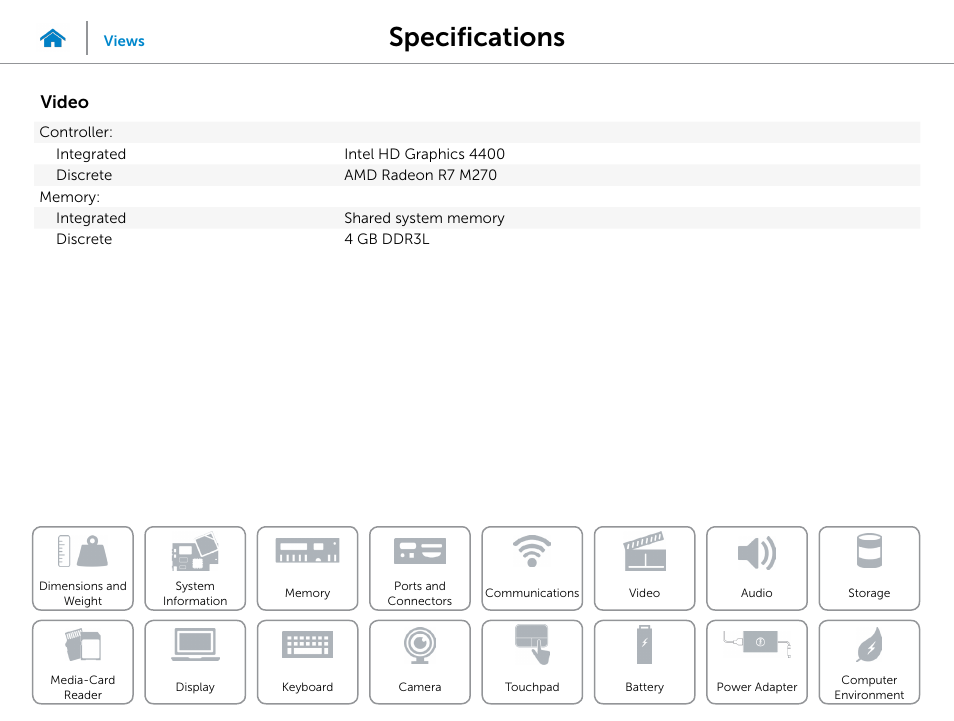This screenshot has width=954, height=721.
Task: Select the Video section heading
Action: tap(64, 102)
